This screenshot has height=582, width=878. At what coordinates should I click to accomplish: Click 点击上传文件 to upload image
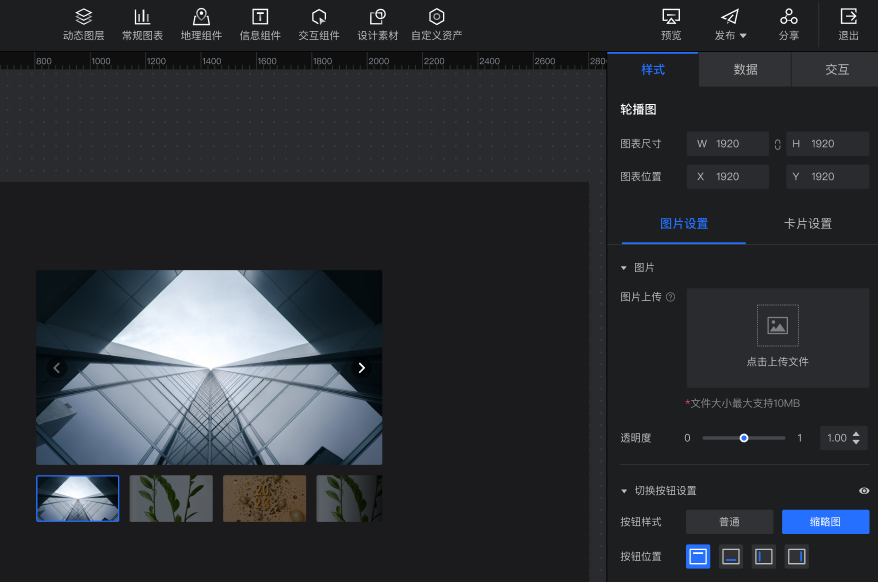click(777, 338)
